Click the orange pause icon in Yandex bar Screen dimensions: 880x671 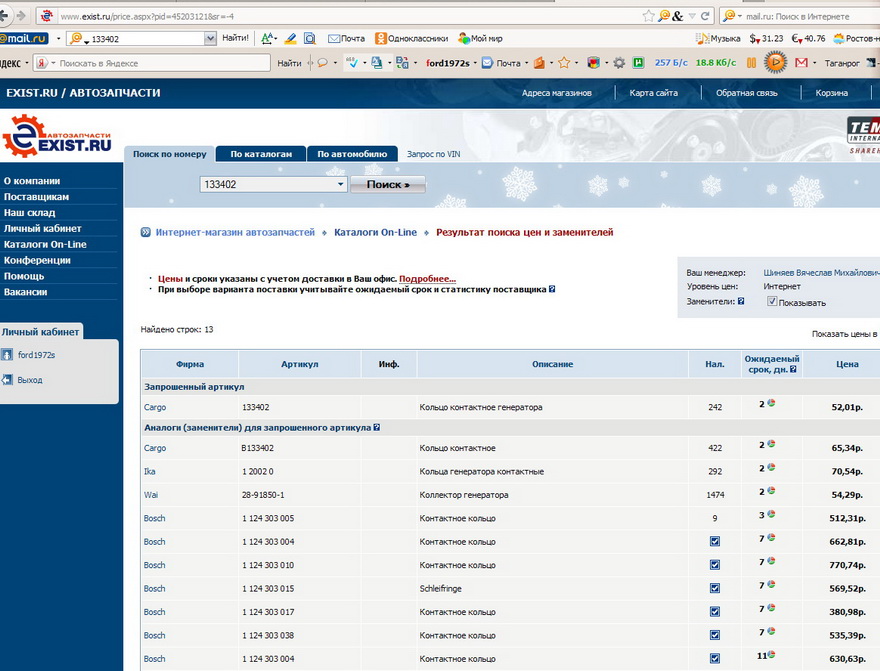(751, 63)
